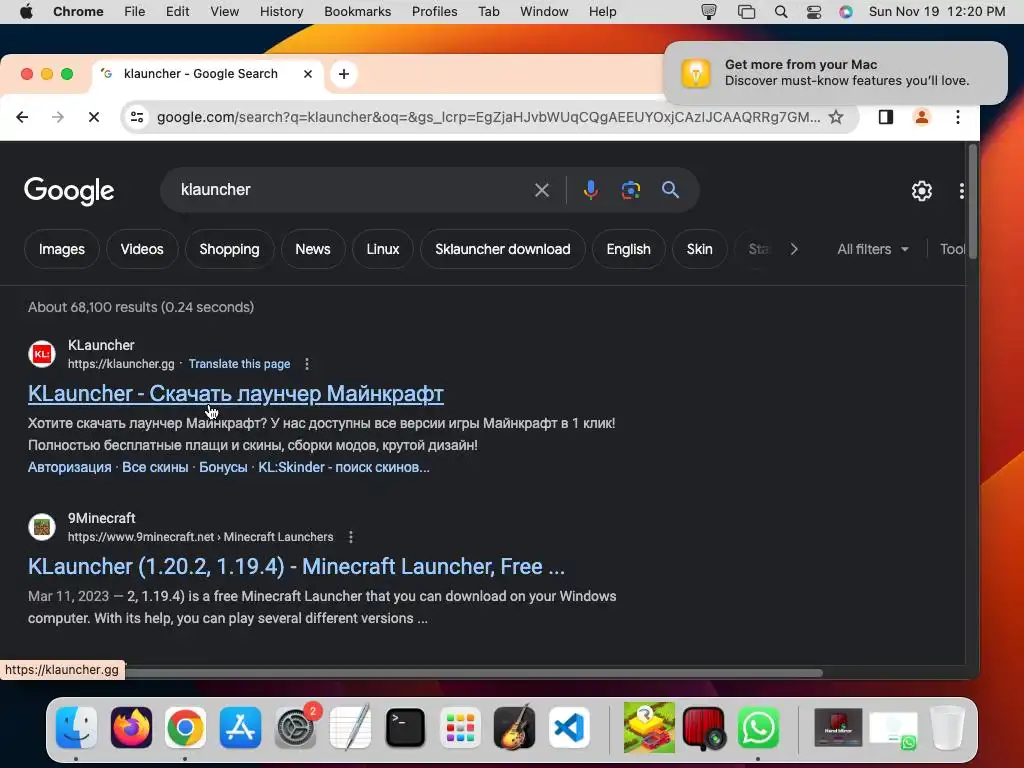Open the Бонусы sitelink
Image resolution: width=1024 pixels, height=768 pixels.
[x=223, y=467]
